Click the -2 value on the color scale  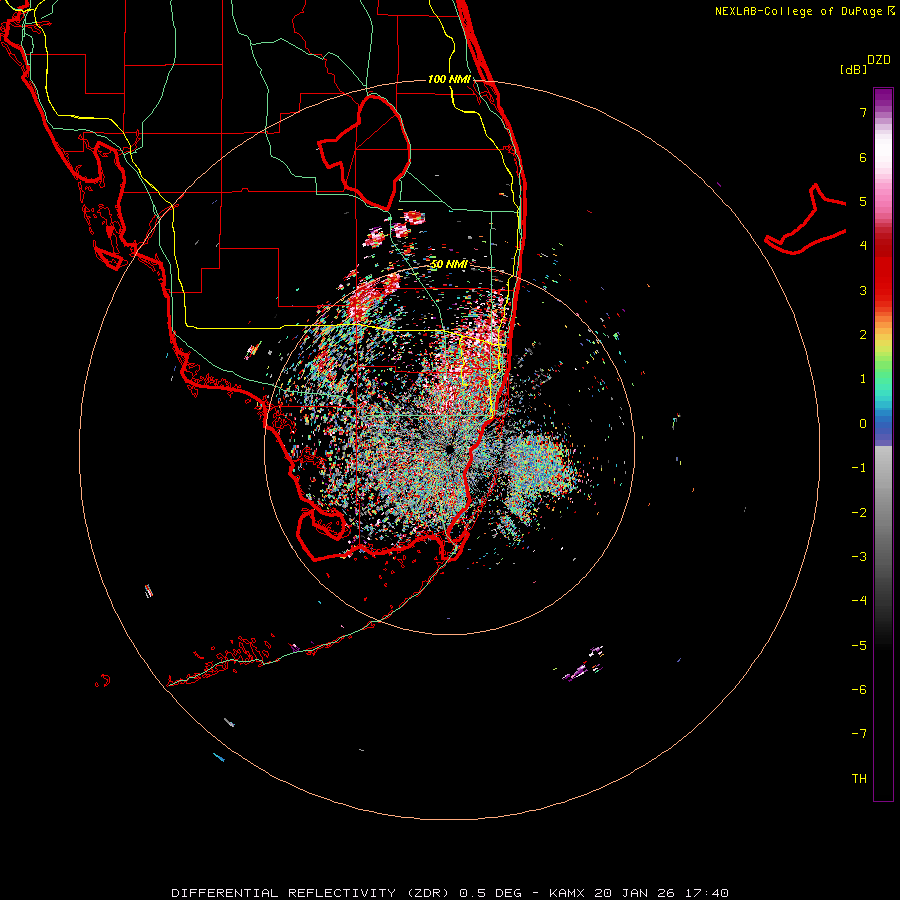pyautogui.click(x=859, y=512)
